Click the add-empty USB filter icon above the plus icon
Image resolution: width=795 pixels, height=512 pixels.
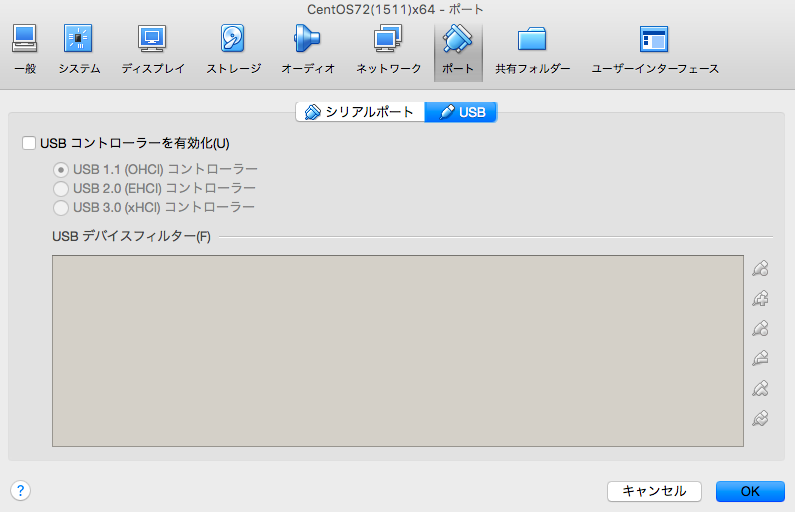point(760,268)
